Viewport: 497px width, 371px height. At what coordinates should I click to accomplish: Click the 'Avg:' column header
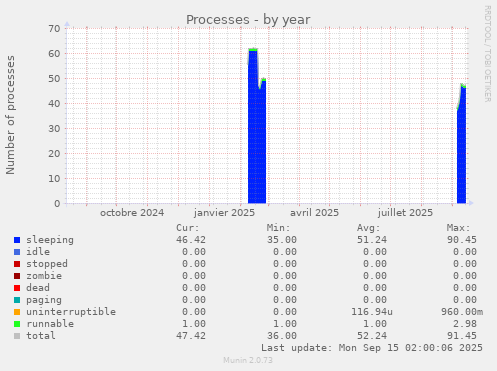[x=368, y=228]
